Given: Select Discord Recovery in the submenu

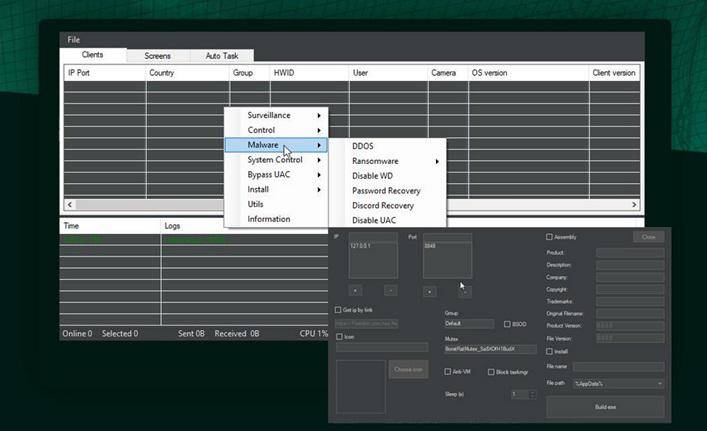Looking at the screenshot, I should point(388,206).
